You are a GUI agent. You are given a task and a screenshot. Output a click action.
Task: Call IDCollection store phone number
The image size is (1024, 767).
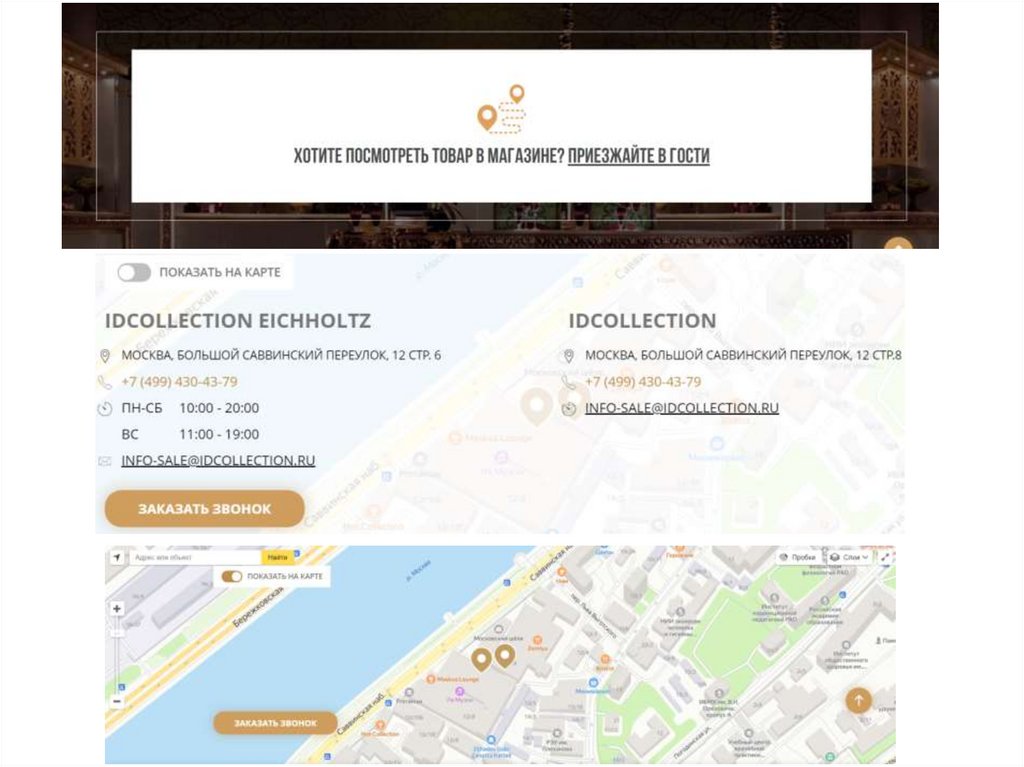(643, 382)
